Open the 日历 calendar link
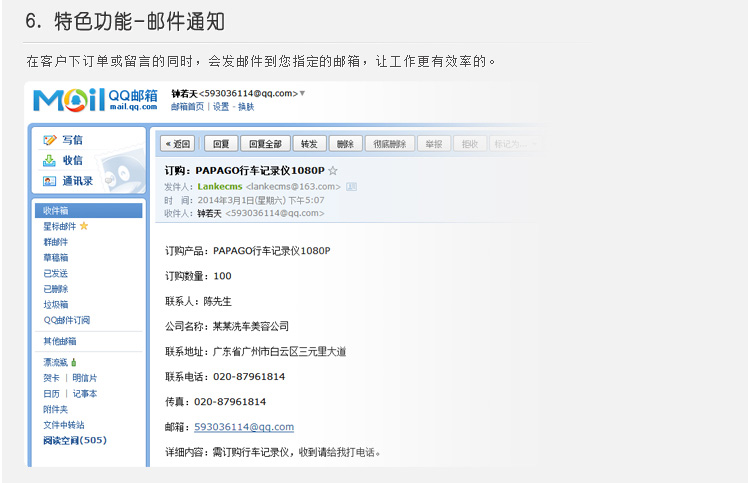Screen dimensions: 750x483 point(52,394)
